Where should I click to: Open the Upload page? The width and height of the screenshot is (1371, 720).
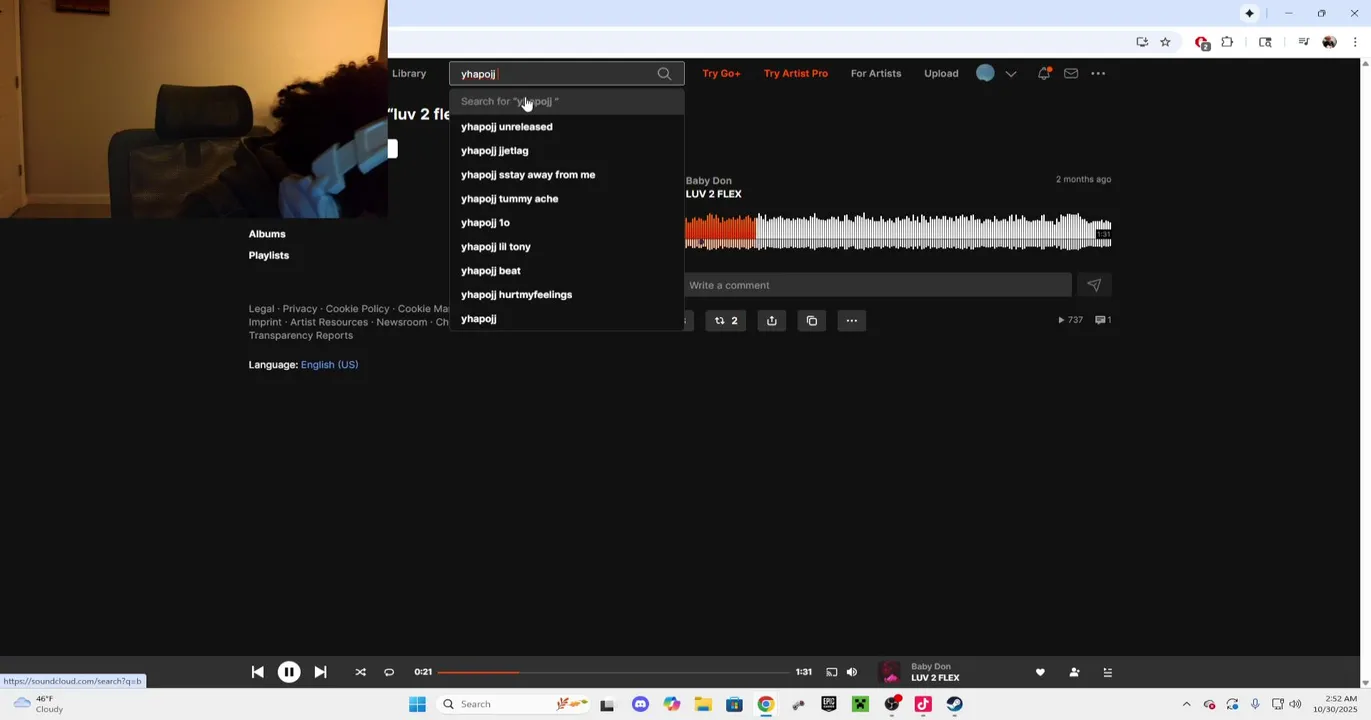point(941,74)
